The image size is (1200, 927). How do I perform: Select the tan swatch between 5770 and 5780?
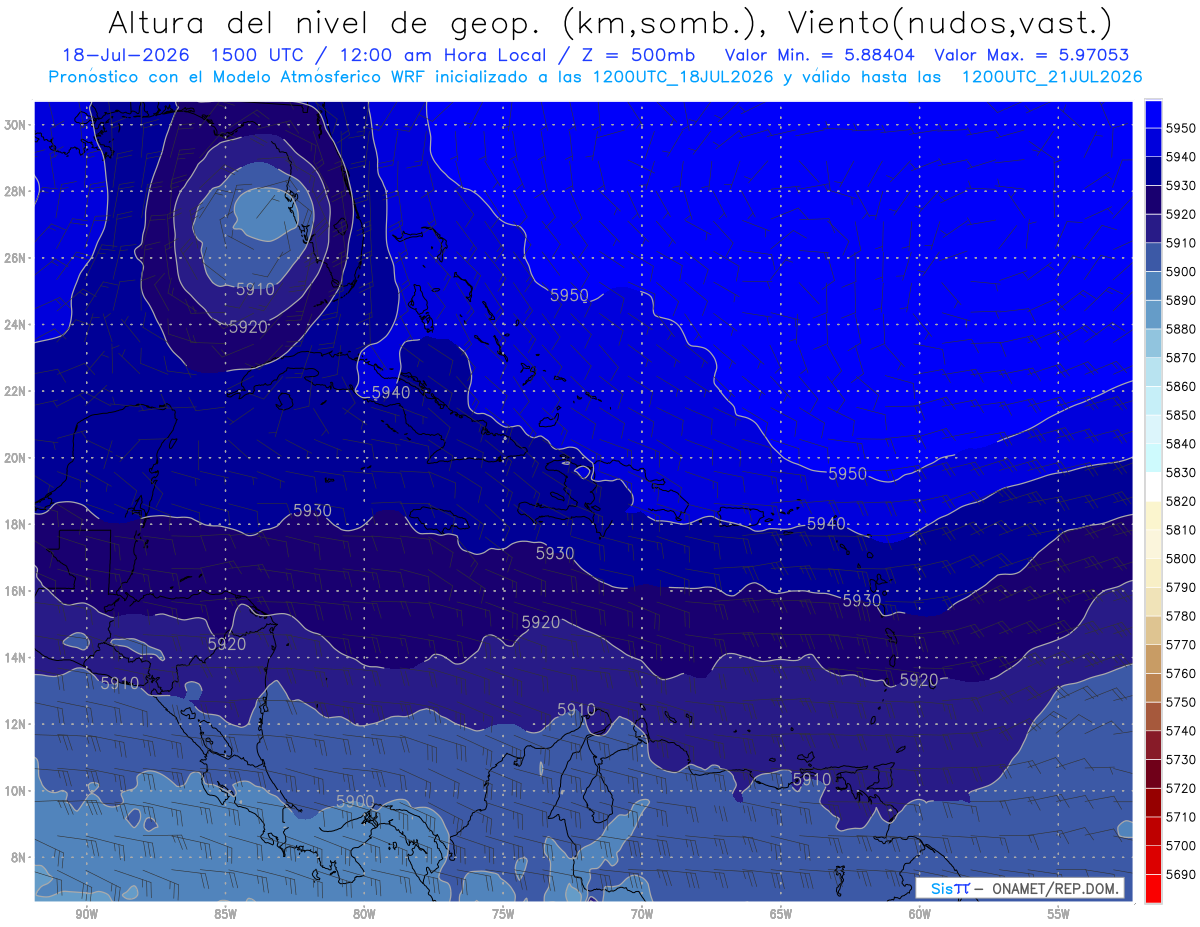[x=1153, y=630]
